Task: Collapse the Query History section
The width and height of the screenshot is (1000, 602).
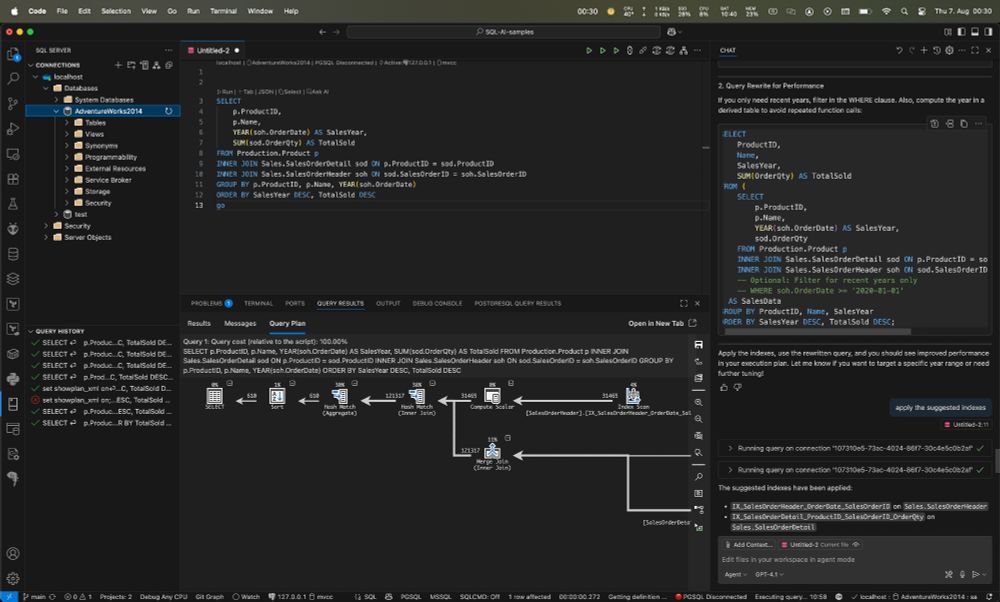Action: tap(30, 332)
